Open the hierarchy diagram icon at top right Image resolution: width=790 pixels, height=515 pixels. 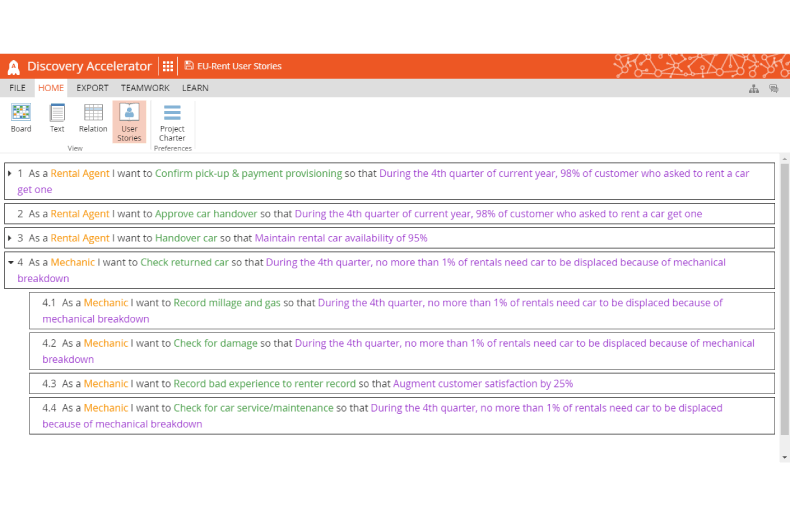click(x=754, y=89)
